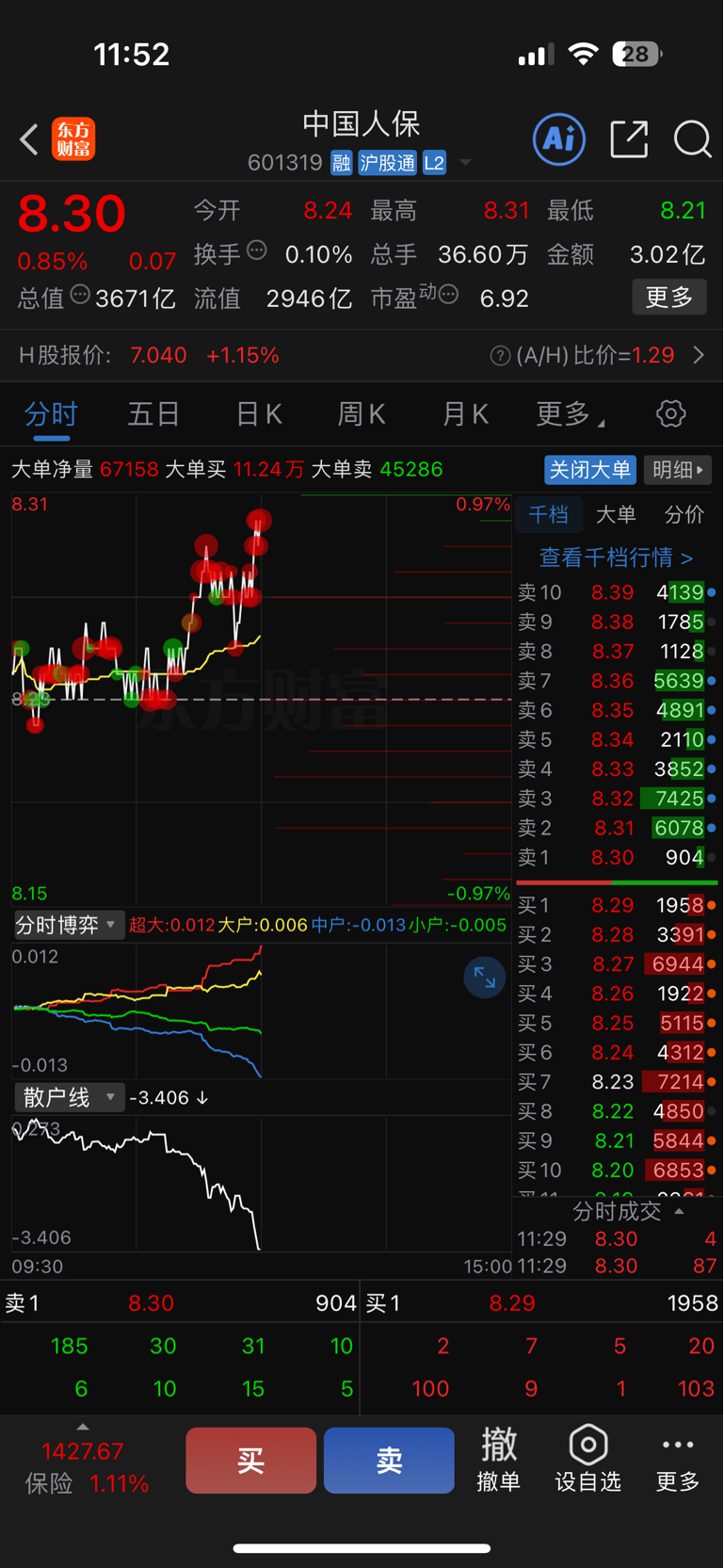Select 卖10 row at 8.39
Viewport: 724px width, 1568px height.
(617, 592)
